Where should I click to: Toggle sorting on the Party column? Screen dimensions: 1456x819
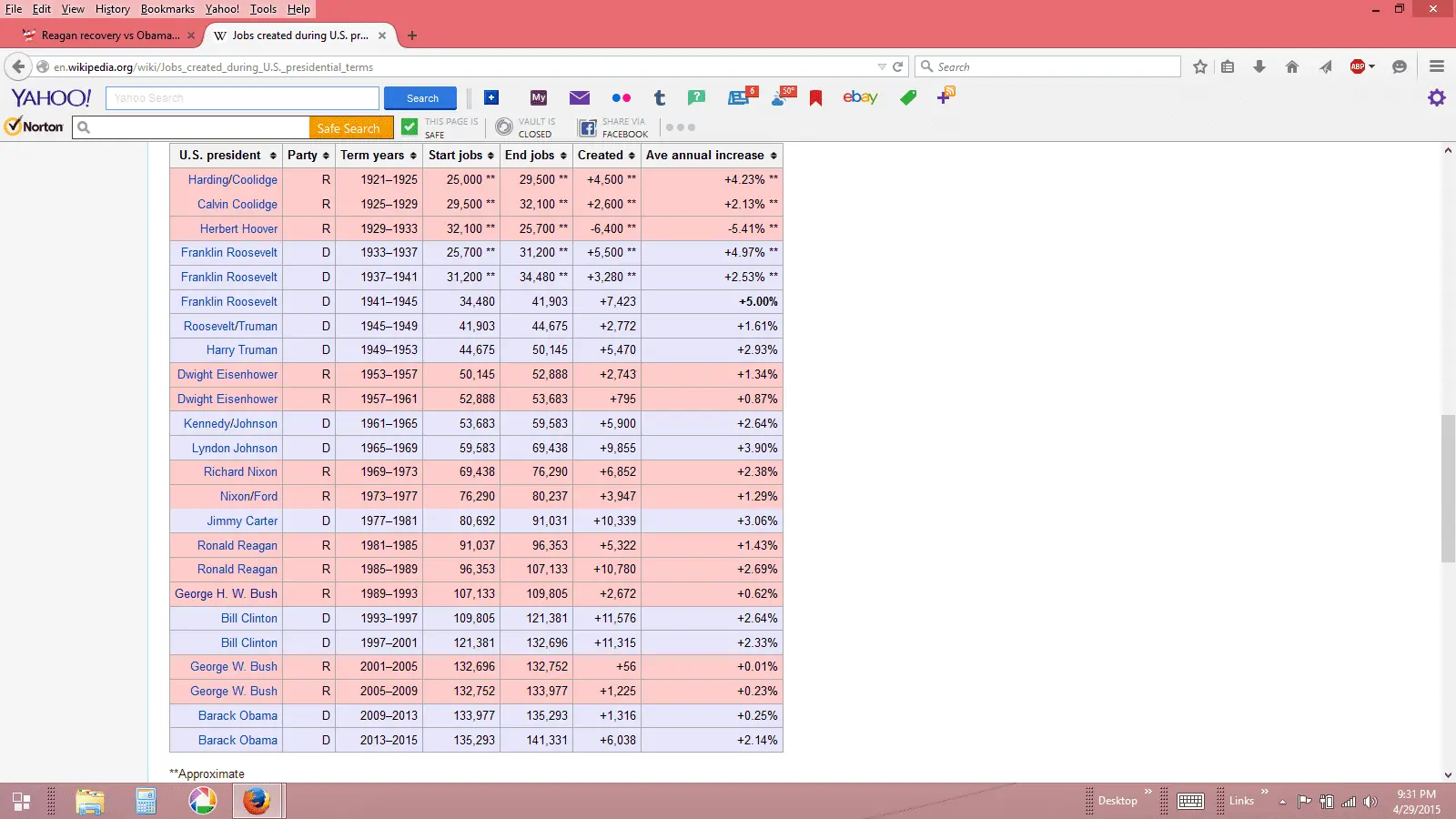click(x=308, y=155)
